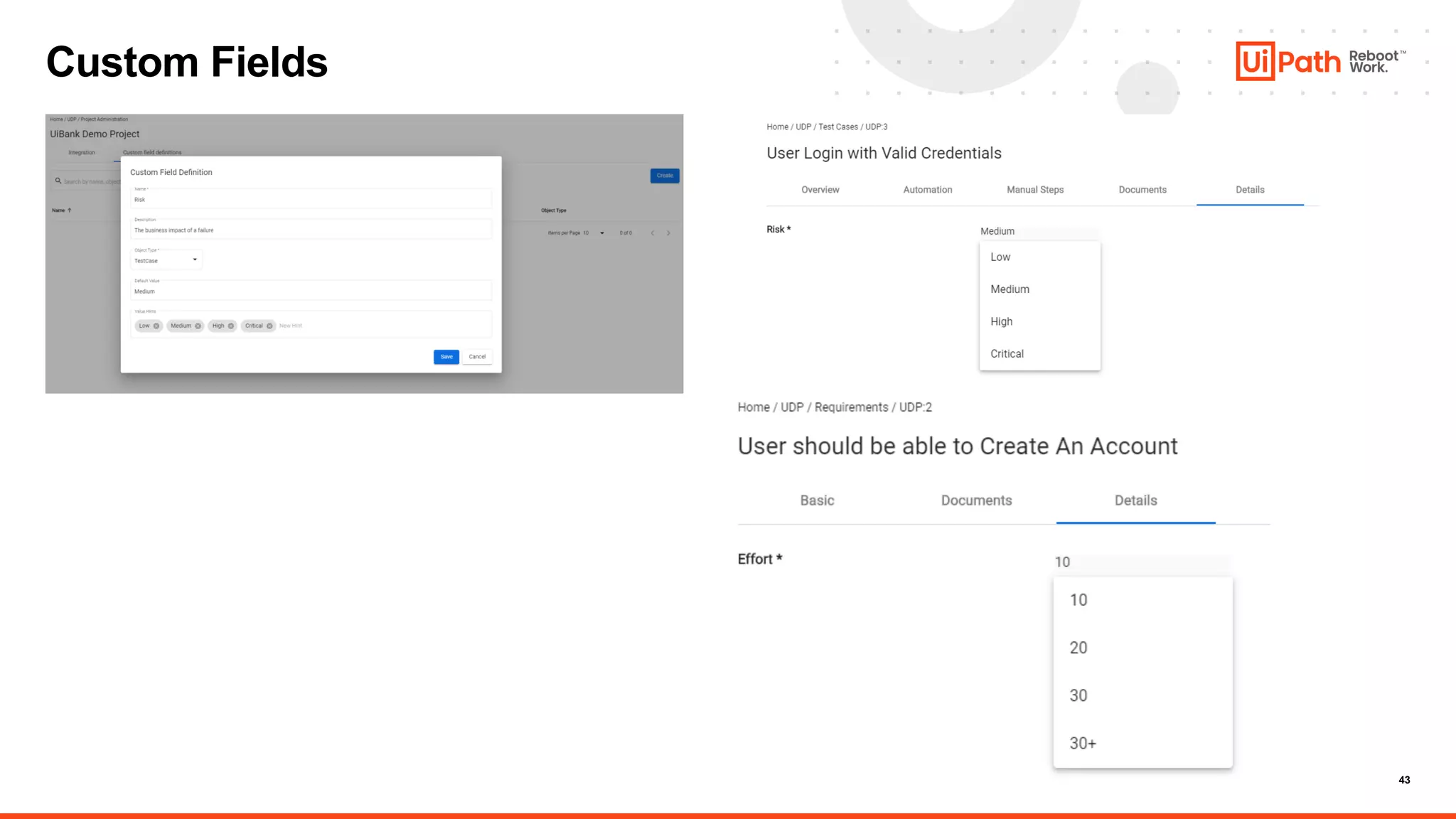The image size is (1456, 819).
Task: Click the blue Save button
Action: (x=446, y=357)
